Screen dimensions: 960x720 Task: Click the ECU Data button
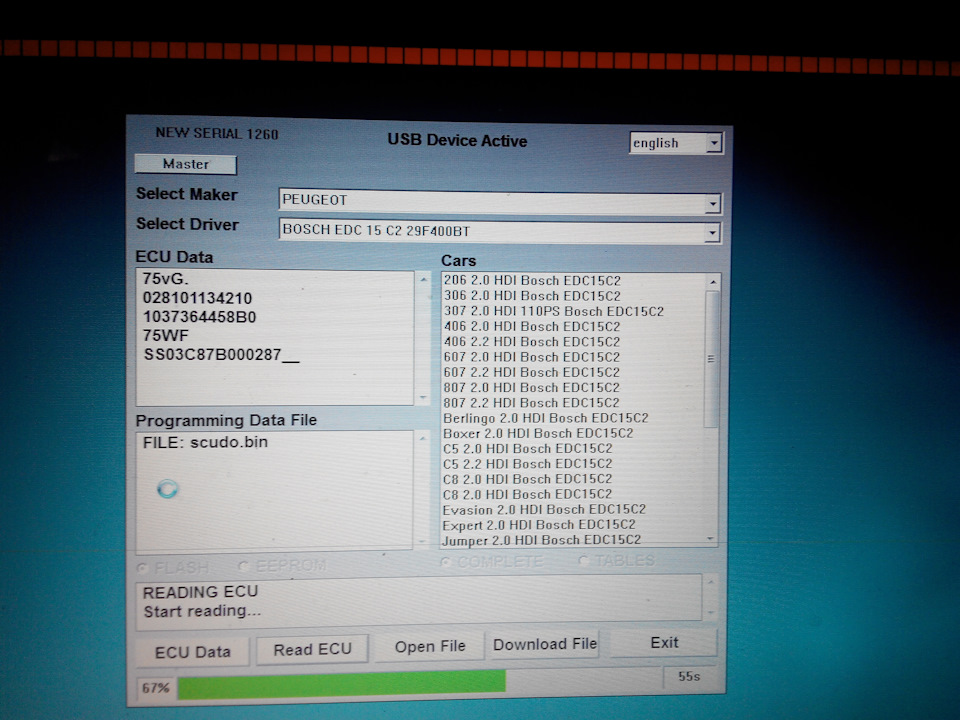click(x=192, y=652)
